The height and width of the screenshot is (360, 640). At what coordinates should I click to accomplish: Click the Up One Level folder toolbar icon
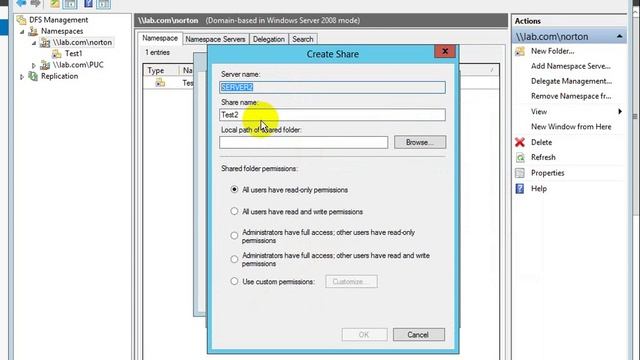(54, 4)
